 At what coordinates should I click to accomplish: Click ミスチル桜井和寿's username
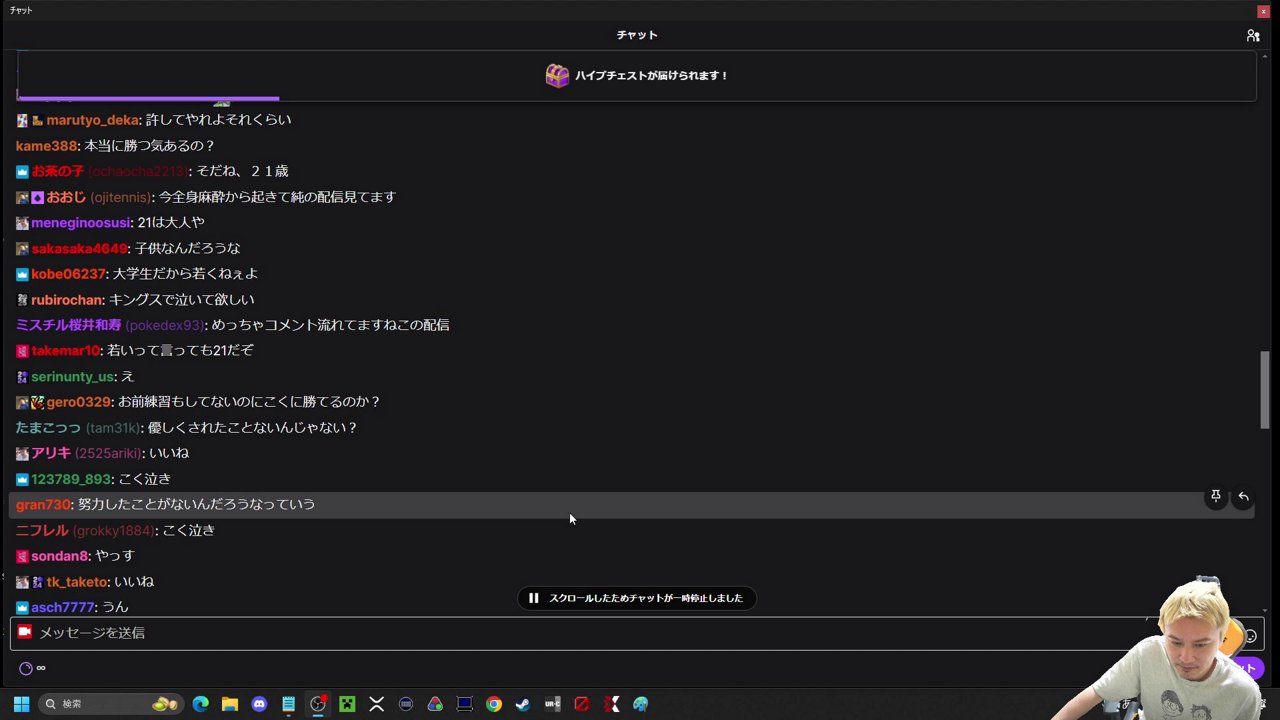pos(67,324)
